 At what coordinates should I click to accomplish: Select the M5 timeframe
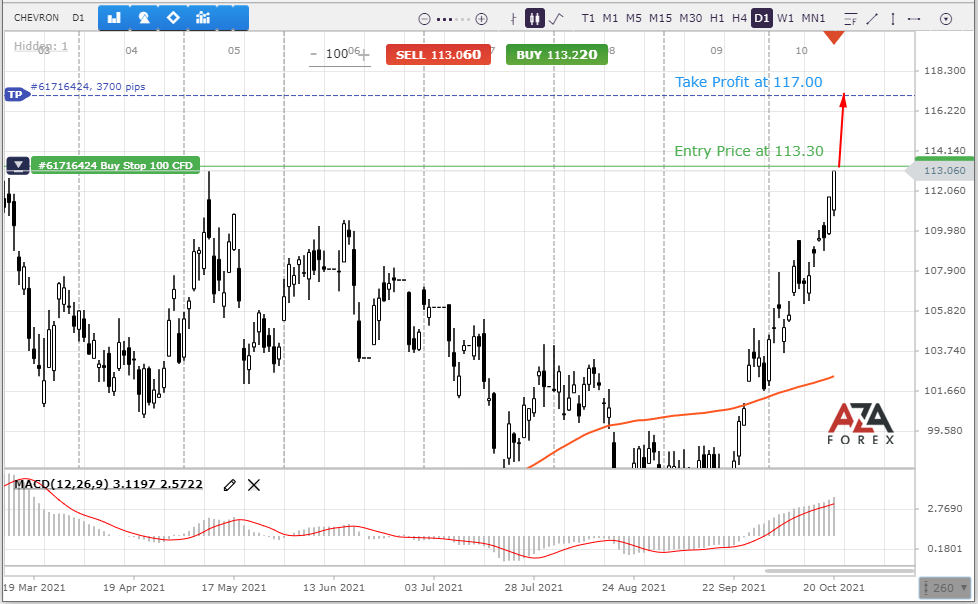[x=634, y=18]
